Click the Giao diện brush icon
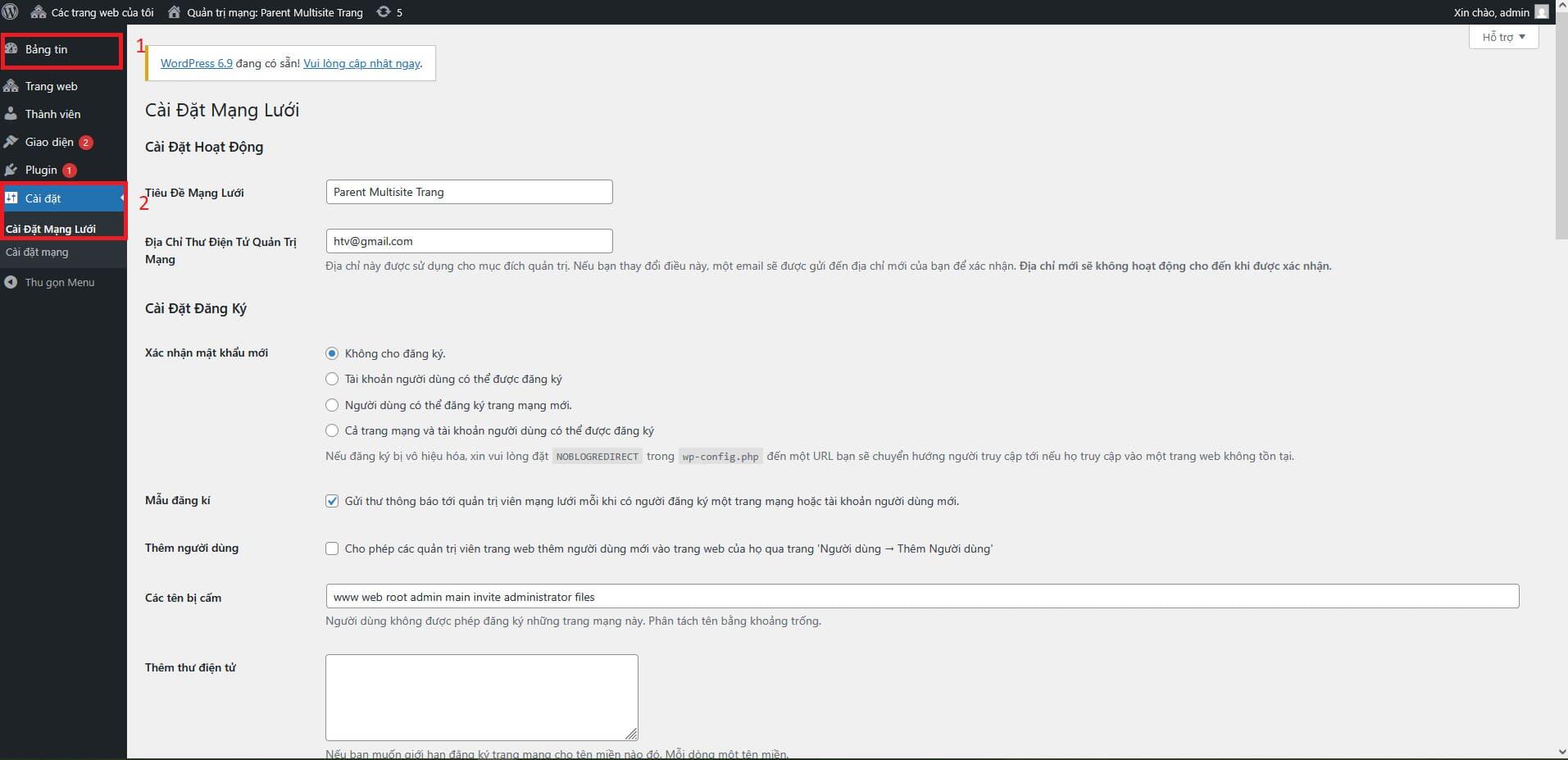The image size is (1568, 760). click(x=11, y=142)
